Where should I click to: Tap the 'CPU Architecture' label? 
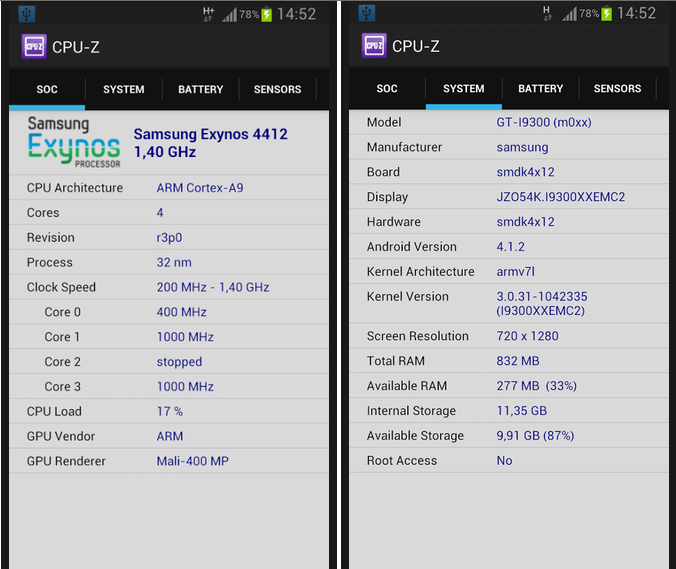(75, 188)
